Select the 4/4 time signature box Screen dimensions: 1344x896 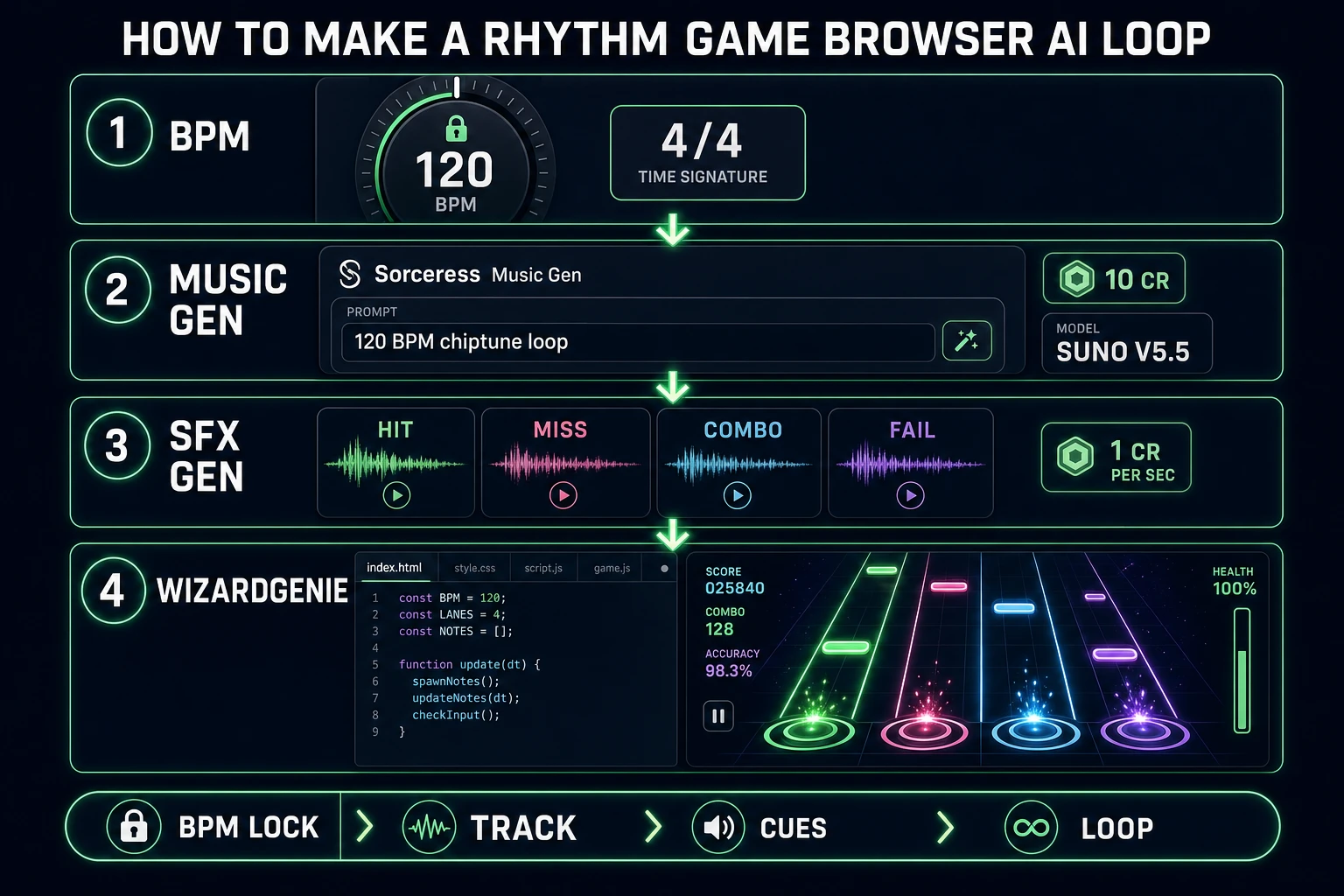coord(707,153)
